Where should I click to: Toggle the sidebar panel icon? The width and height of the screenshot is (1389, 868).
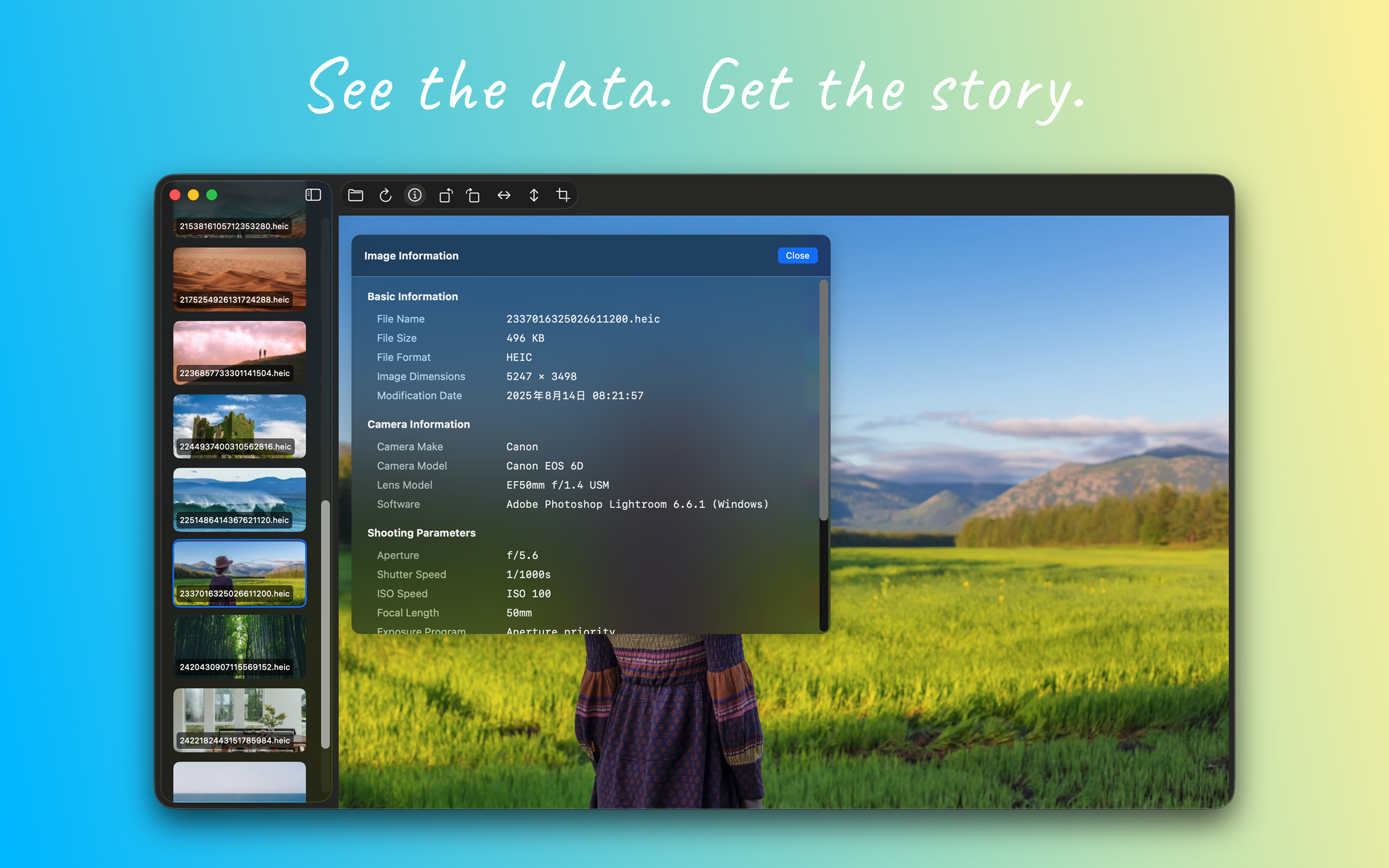[x=313, y=195]
